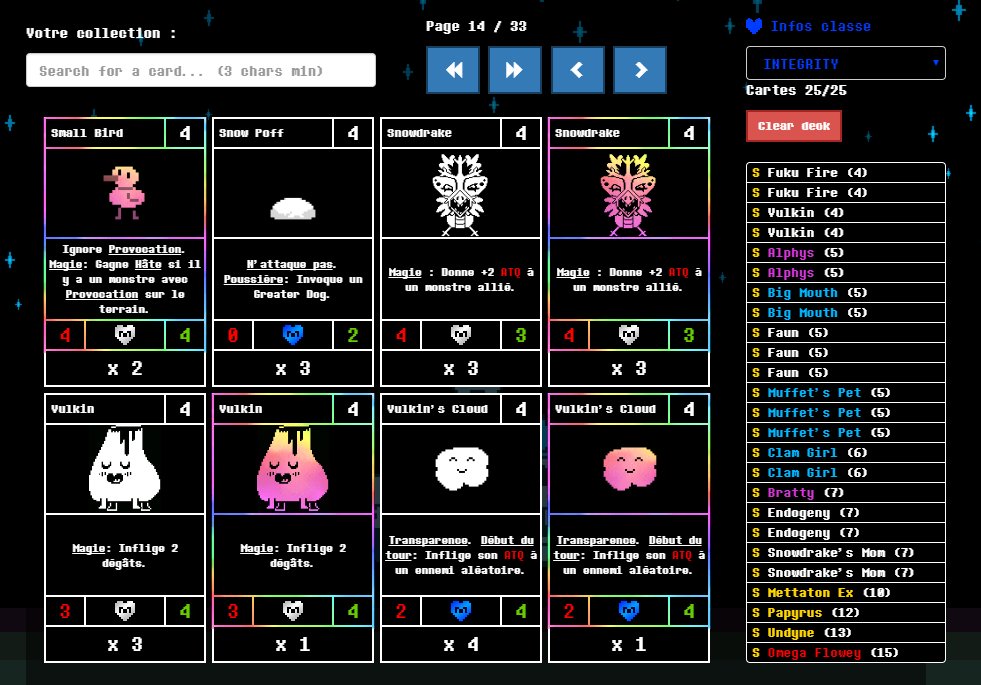The width and height of the screenshot is (981, 685).
Task: Click the blue heart on Snow Poff card
Action: [x=293, y=335]
